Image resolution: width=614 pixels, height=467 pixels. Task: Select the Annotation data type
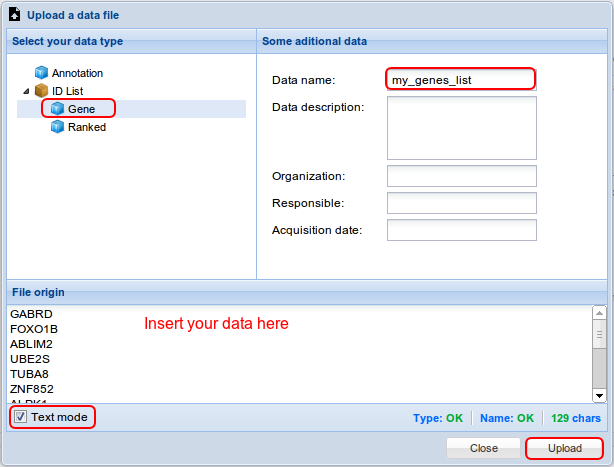click(x=77, y=73)
